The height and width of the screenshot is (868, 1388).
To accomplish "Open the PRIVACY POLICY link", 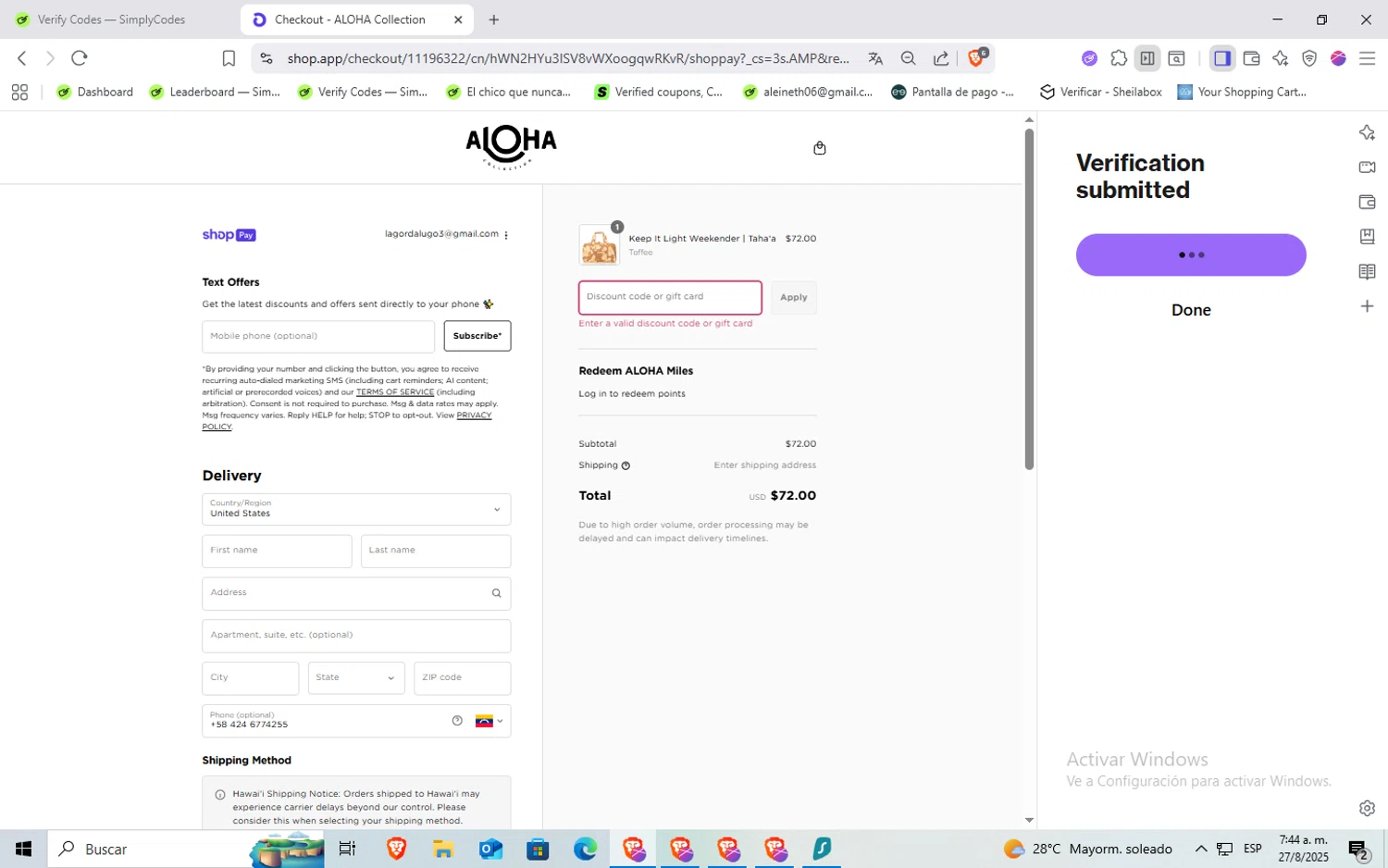I will click(x=347, y=421).
